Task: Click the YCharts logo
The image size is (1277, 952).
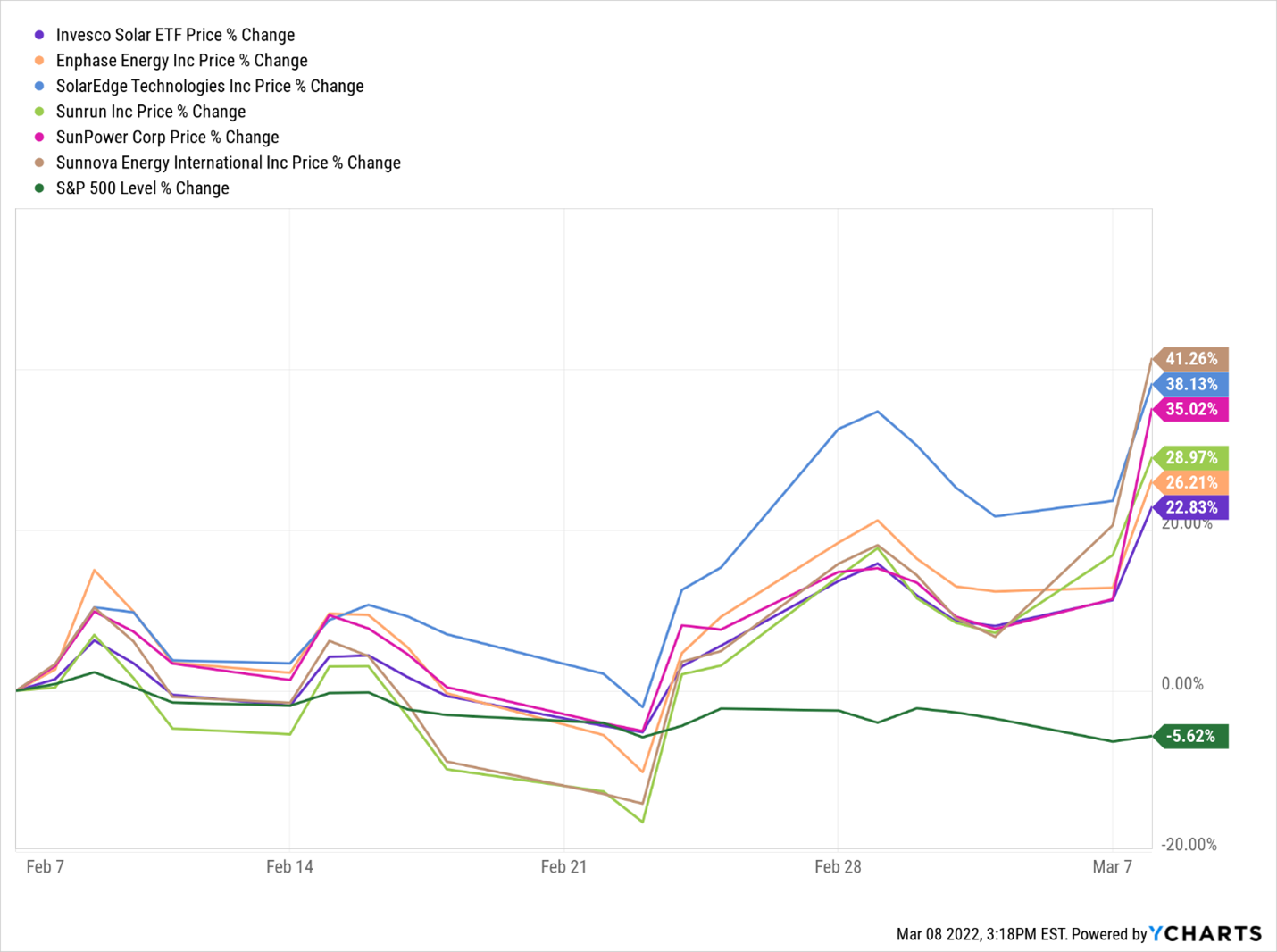Action: pyautogui.click(x=1206, y=934)
